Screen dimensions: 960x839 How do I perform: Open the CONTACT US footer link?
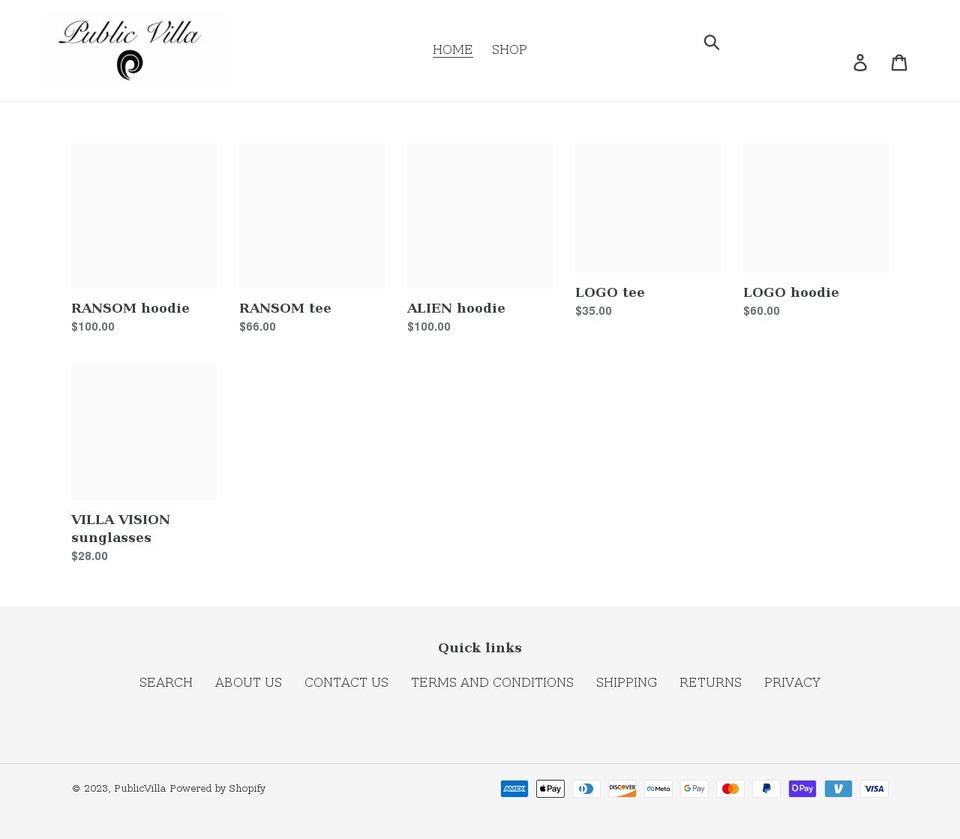click(x=347, y=682)
